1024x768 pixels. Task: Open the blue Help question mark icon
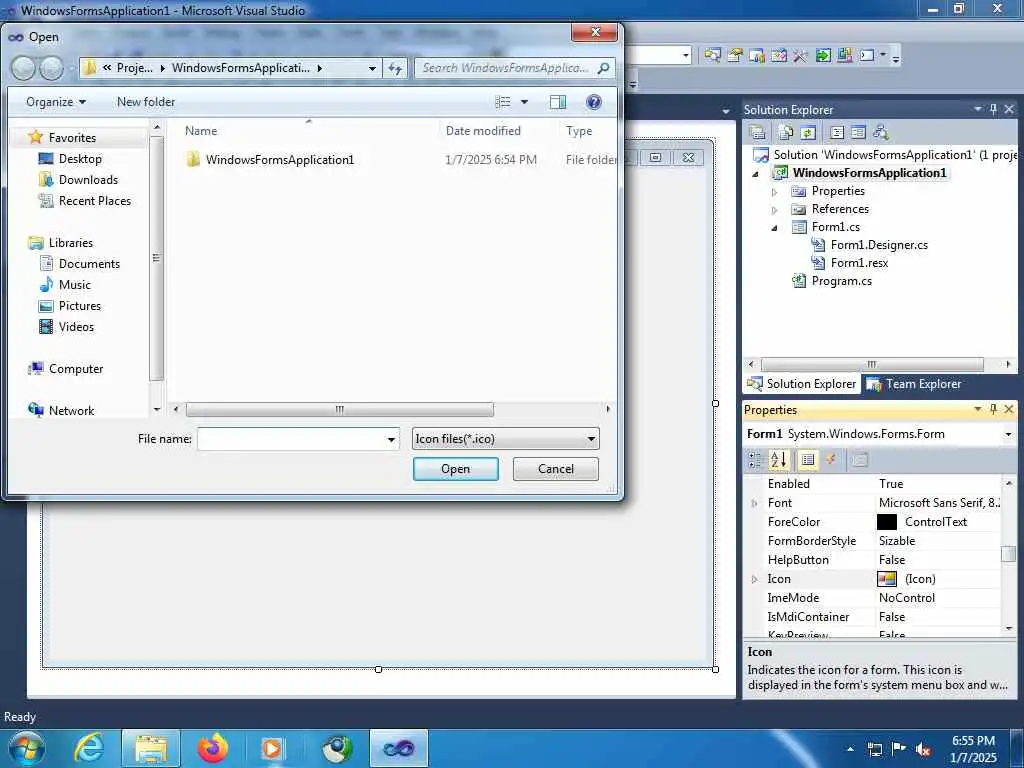594,102
